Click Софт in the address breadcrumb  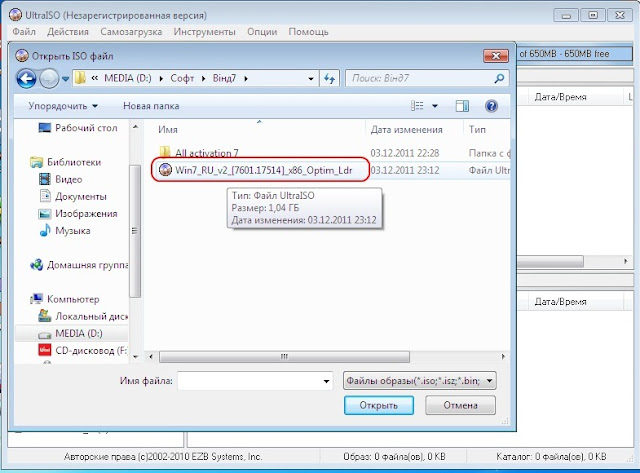coord(182,78)
